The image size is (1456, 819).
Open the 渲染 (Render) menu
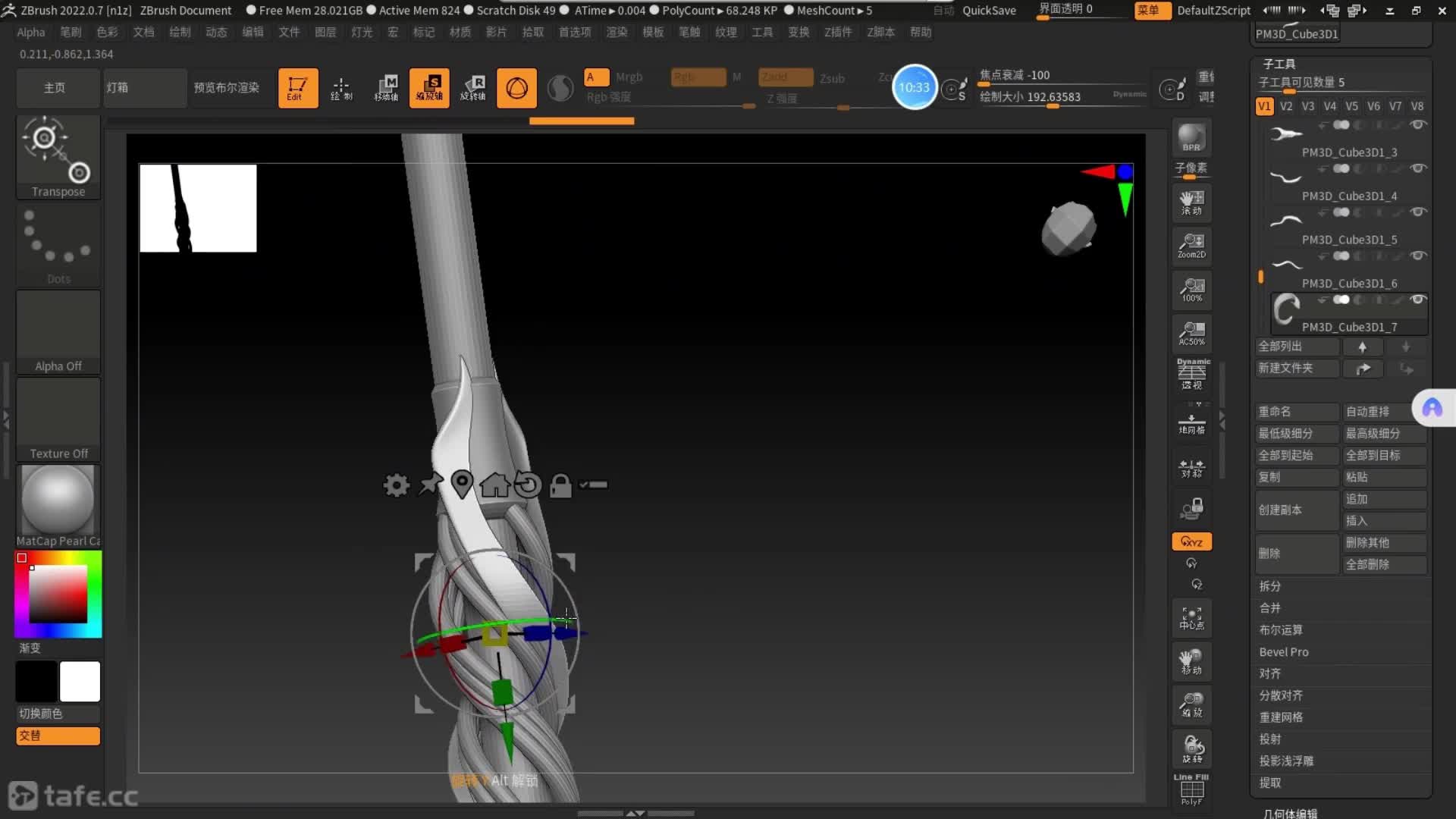[x=617, y=32]
